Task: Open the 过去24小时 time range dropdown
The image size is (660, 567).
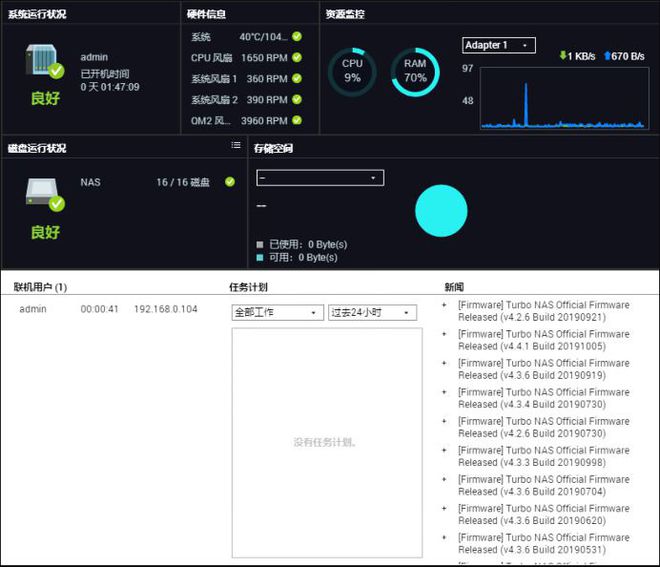Action: click(x=372, y=312)
